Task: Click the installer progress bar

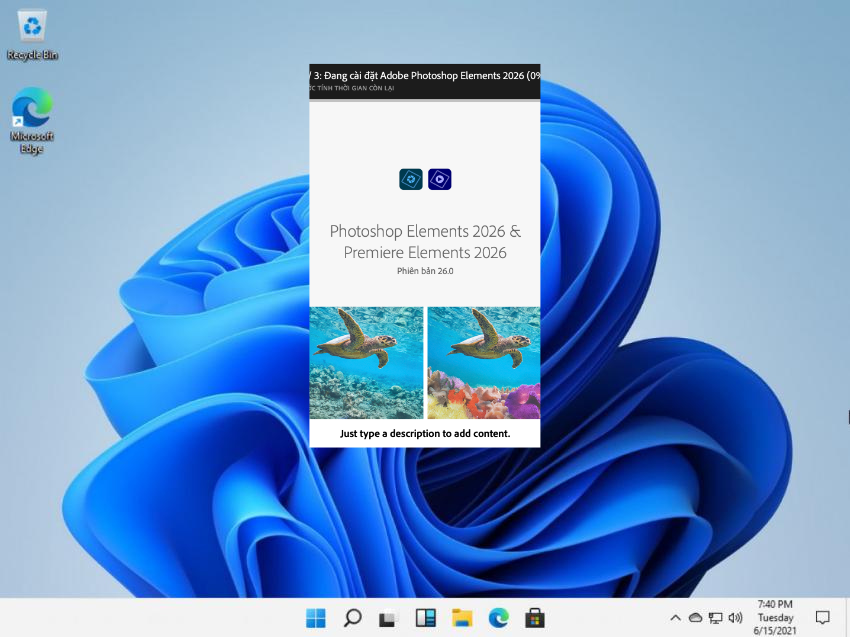Action: (425, 100)
